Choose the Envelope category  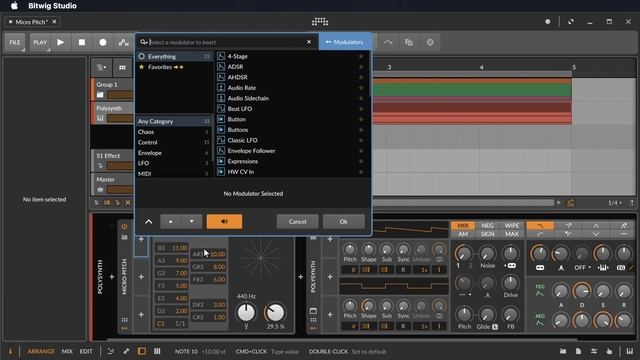click(174, 153)
